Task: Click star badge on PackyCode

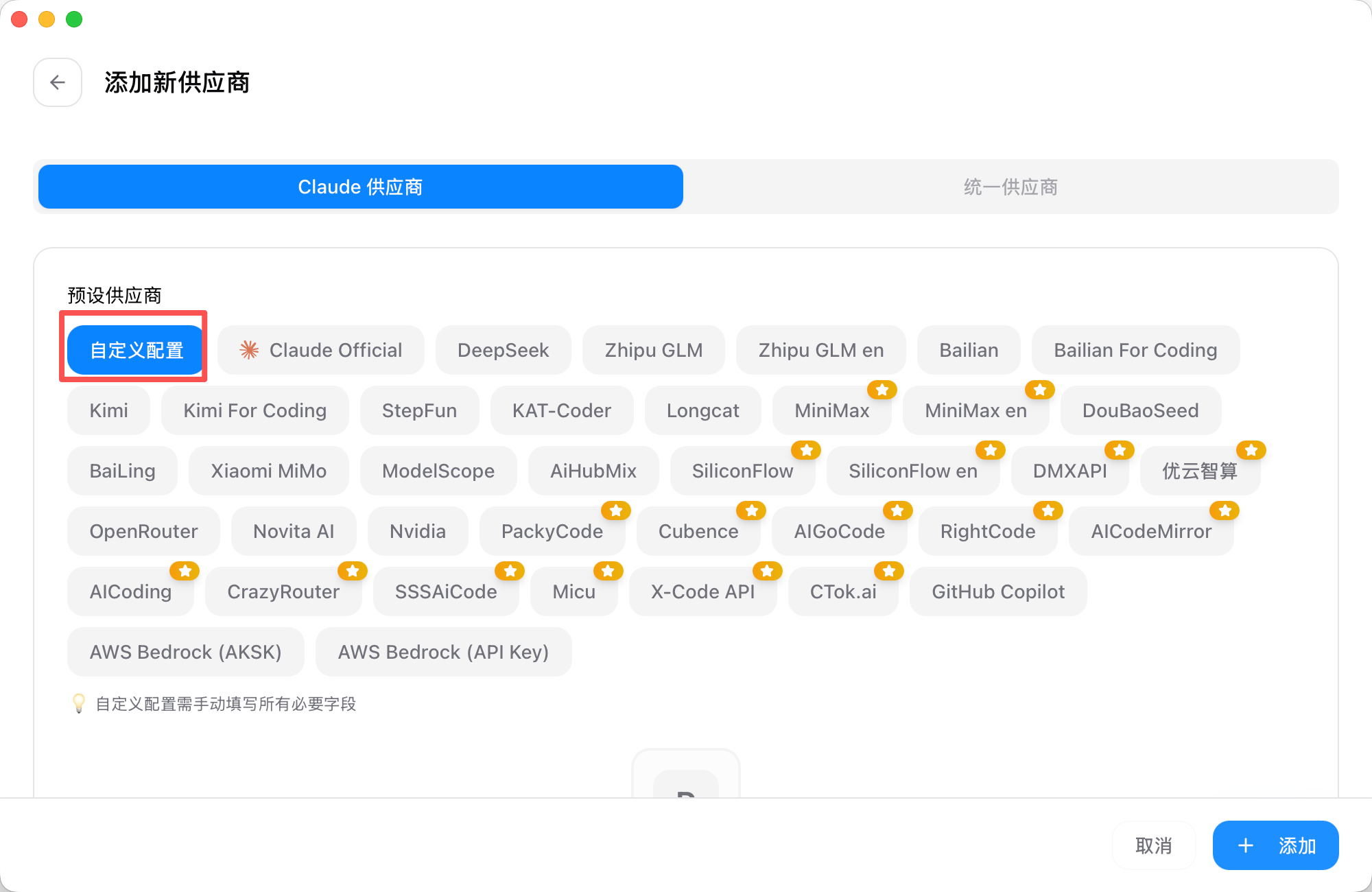Action: tap(616, 510)
